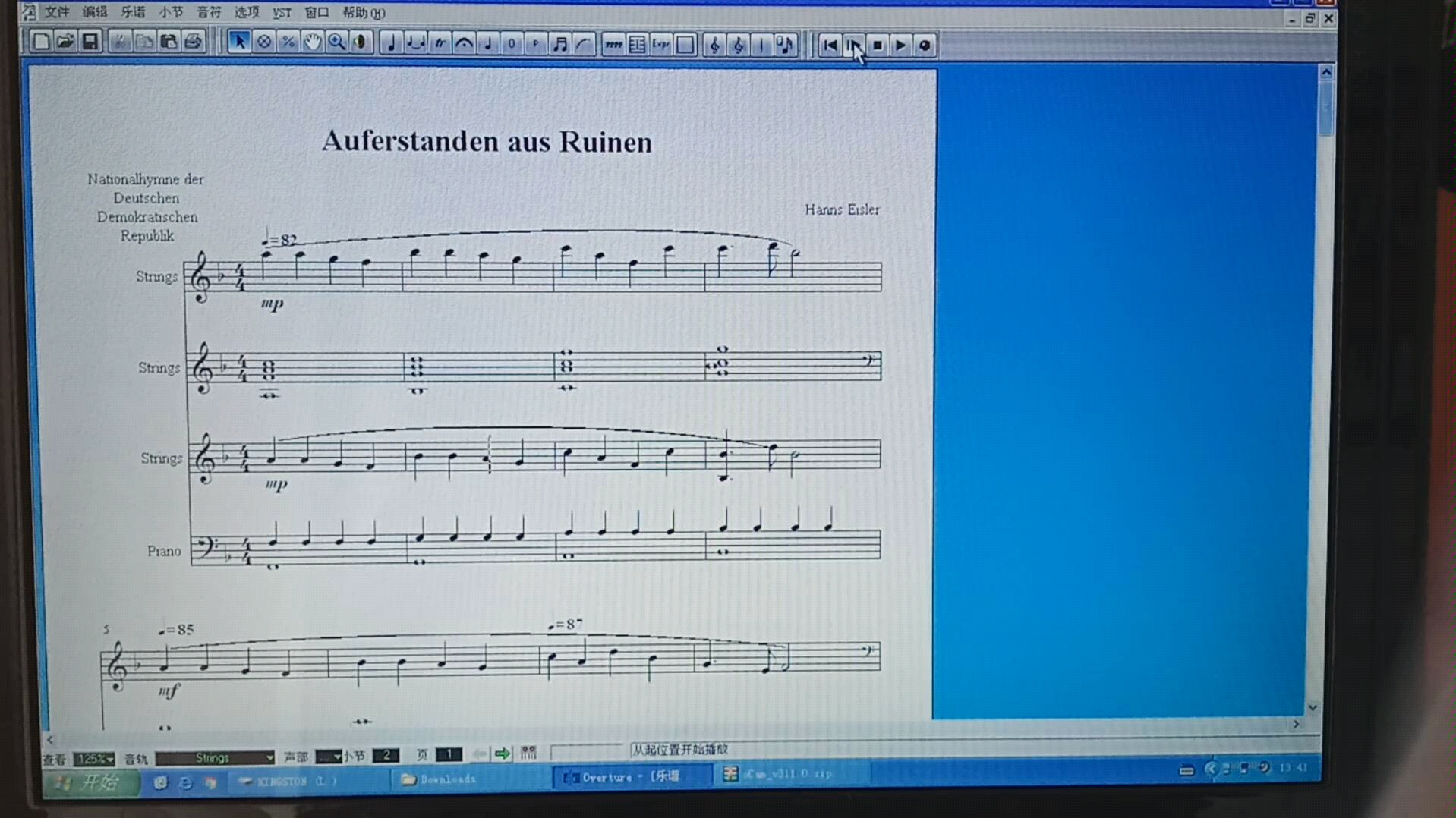Go to the next page with the green arrow
The image size is (1456, 818).
pyautogui.click(x=502, y=754)
